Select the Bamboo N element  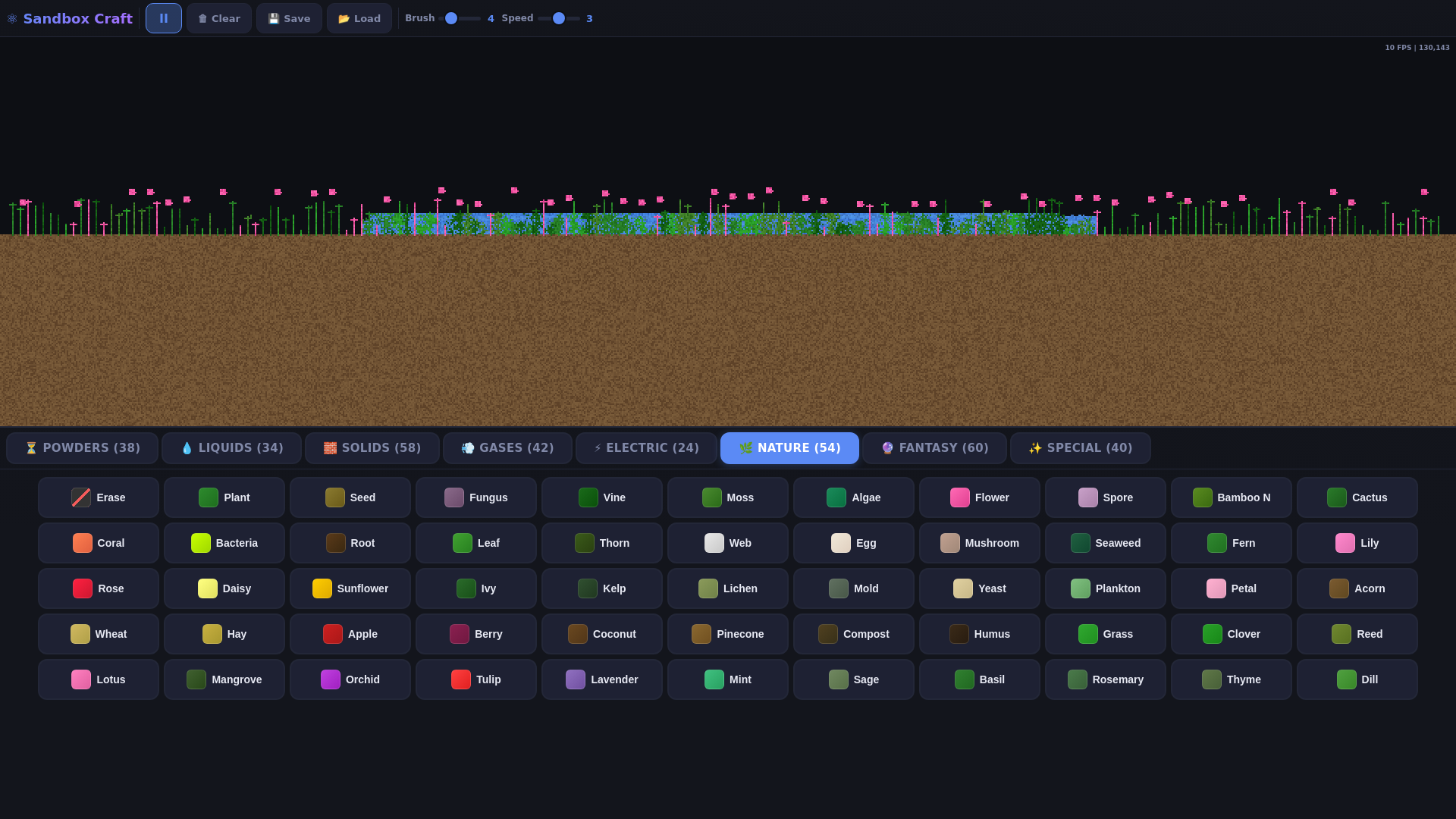pos(1232,497)
